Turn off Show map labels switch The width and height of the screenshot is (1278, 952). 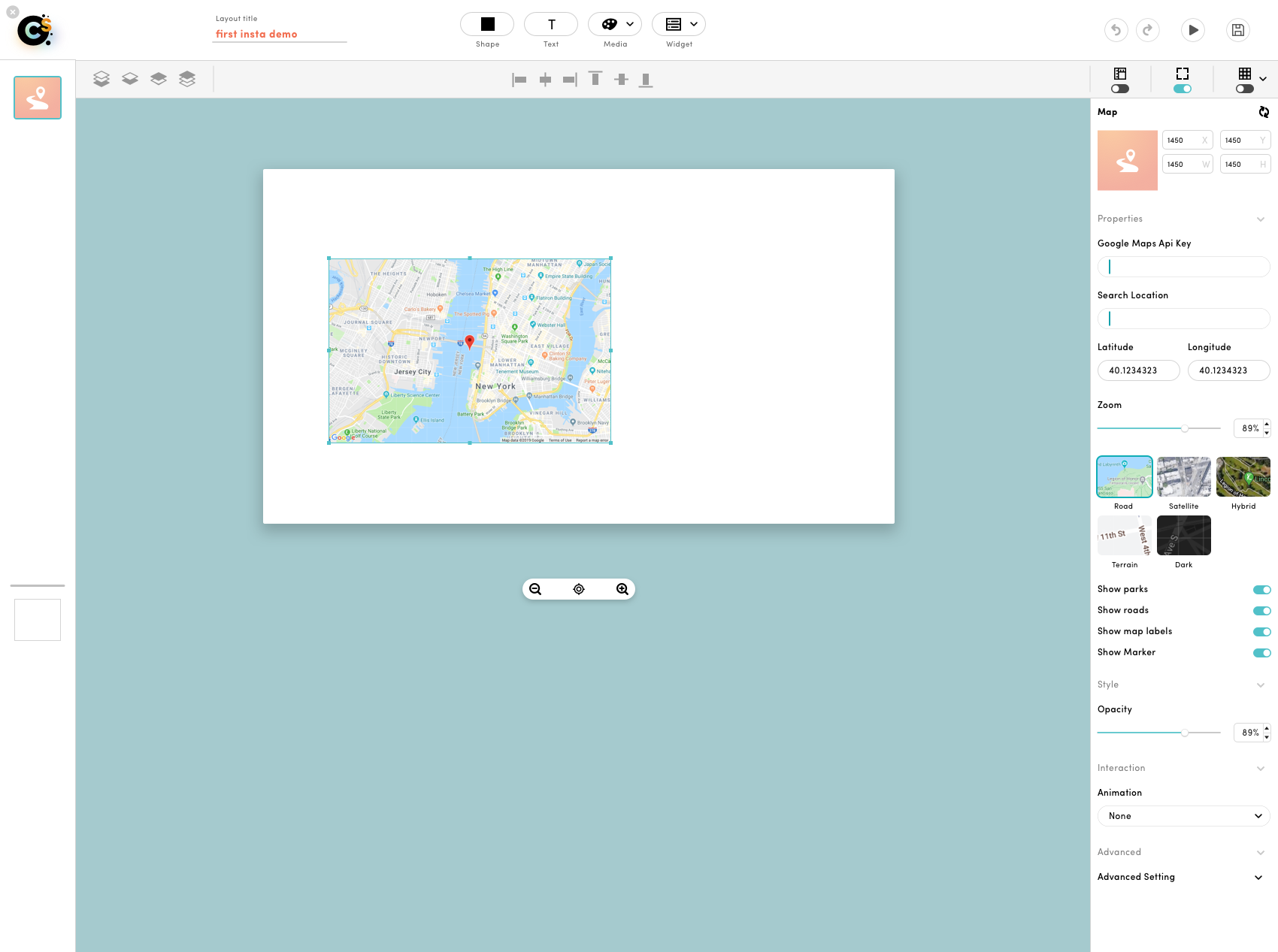point(1261,632)
